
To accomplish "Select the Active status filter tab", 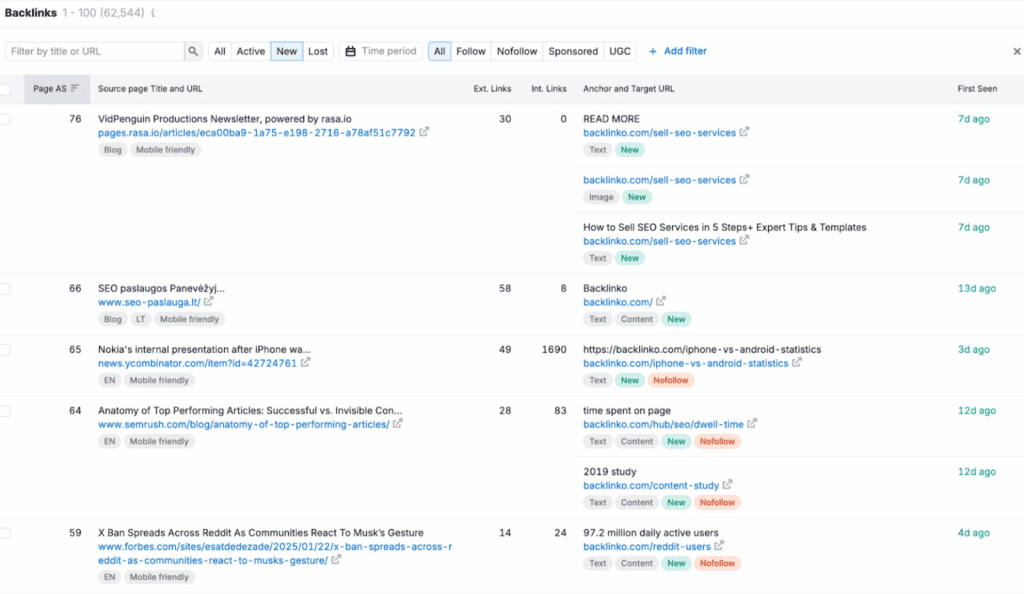I will (x=251, y=51).
